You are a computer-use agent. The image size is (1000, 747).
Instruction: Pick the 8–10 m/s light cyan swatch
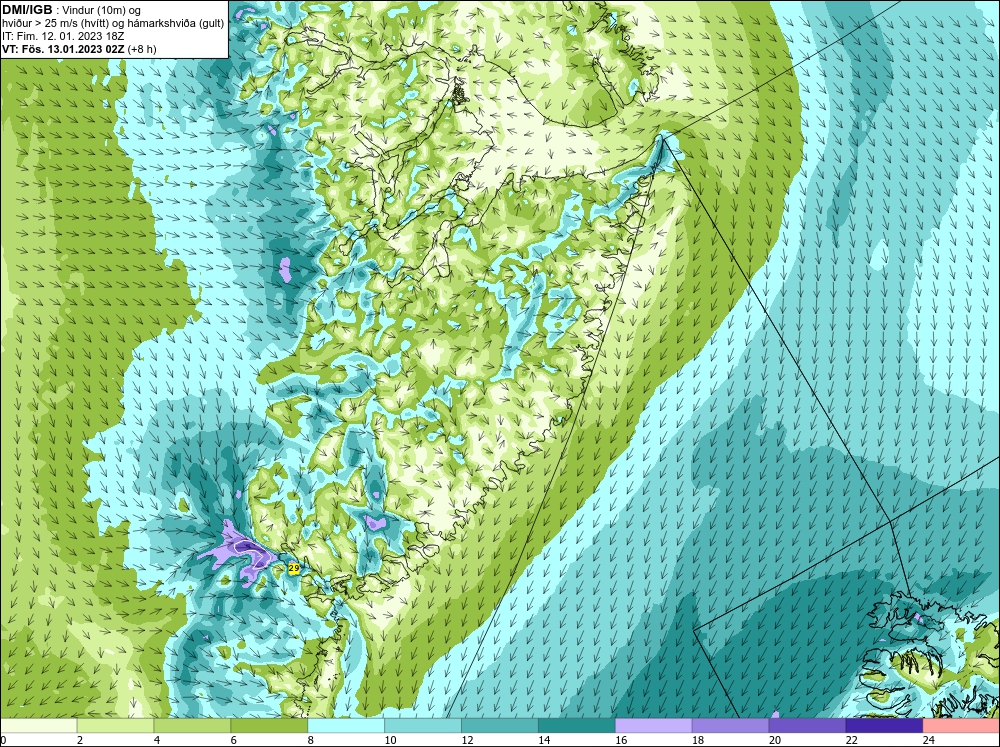(346, 726)
